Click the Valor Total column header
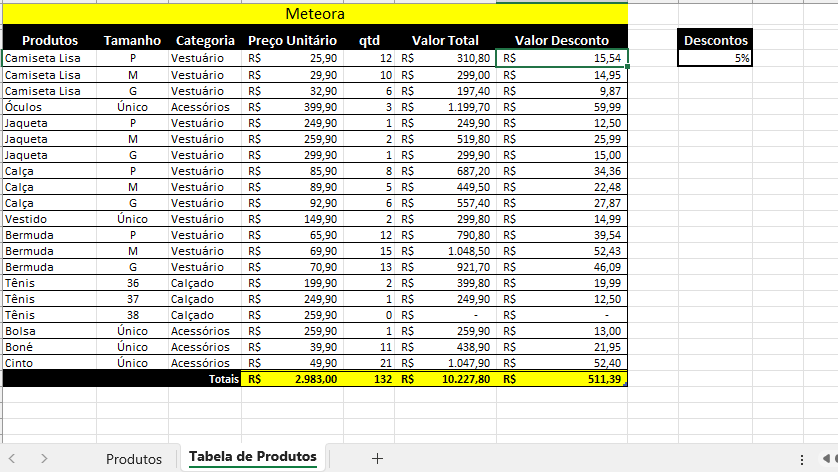This screenshot has height=472, width=838. [x=445, y=41]
